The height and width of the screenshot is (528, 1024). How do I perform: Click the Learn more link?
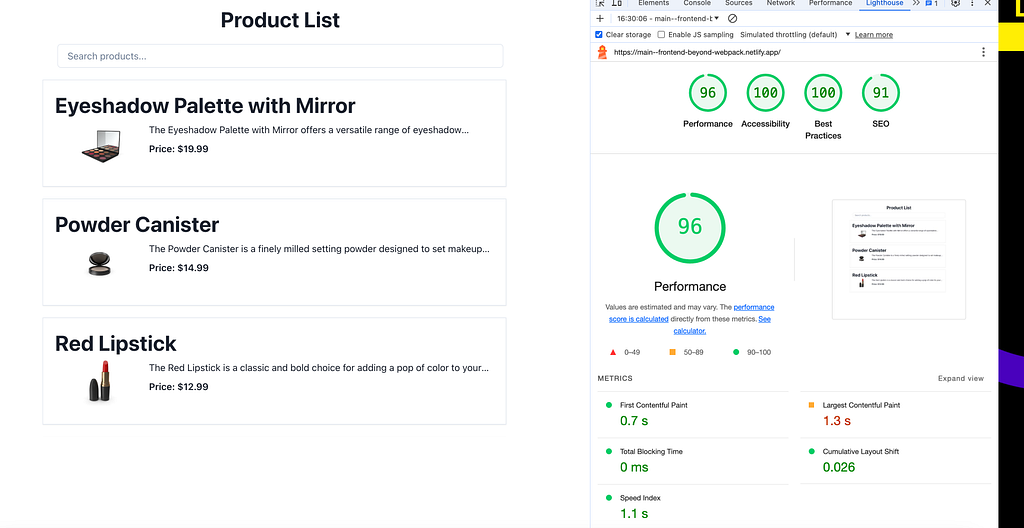click(874, 35)
